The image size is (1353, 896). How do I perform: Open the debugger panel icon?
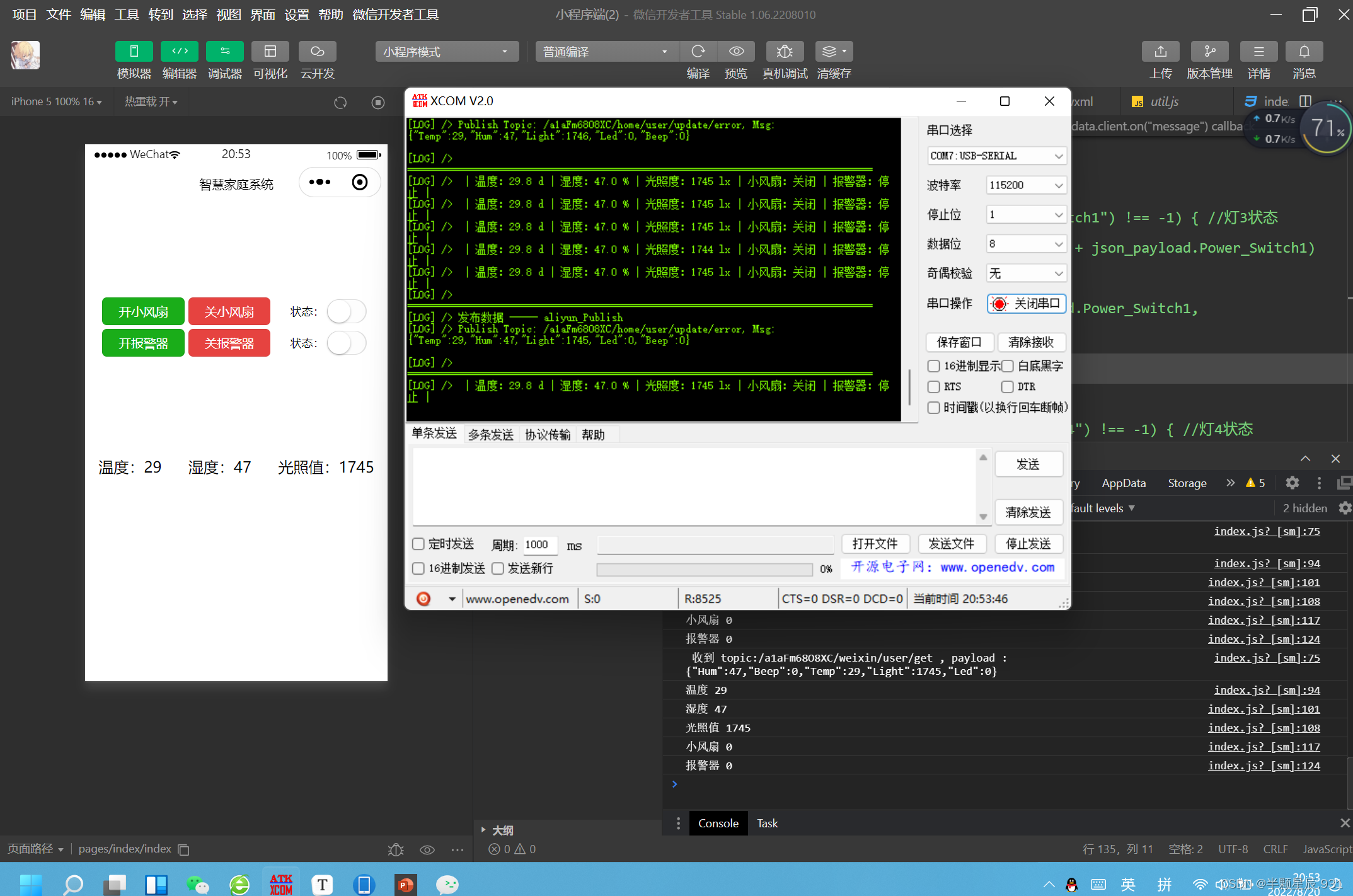(x=224, y=52)
